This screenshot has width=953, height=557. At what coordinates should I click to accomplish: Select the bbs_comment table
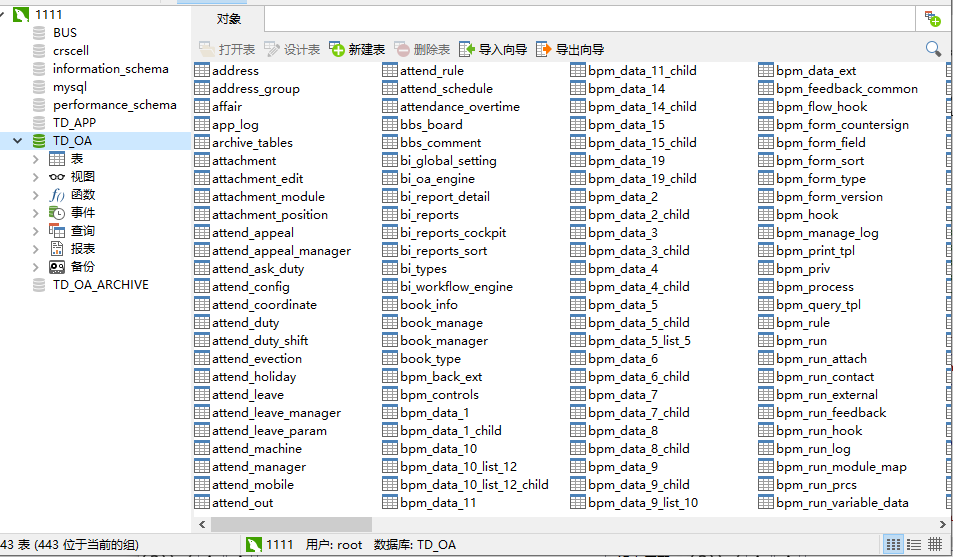pos(440,142)
